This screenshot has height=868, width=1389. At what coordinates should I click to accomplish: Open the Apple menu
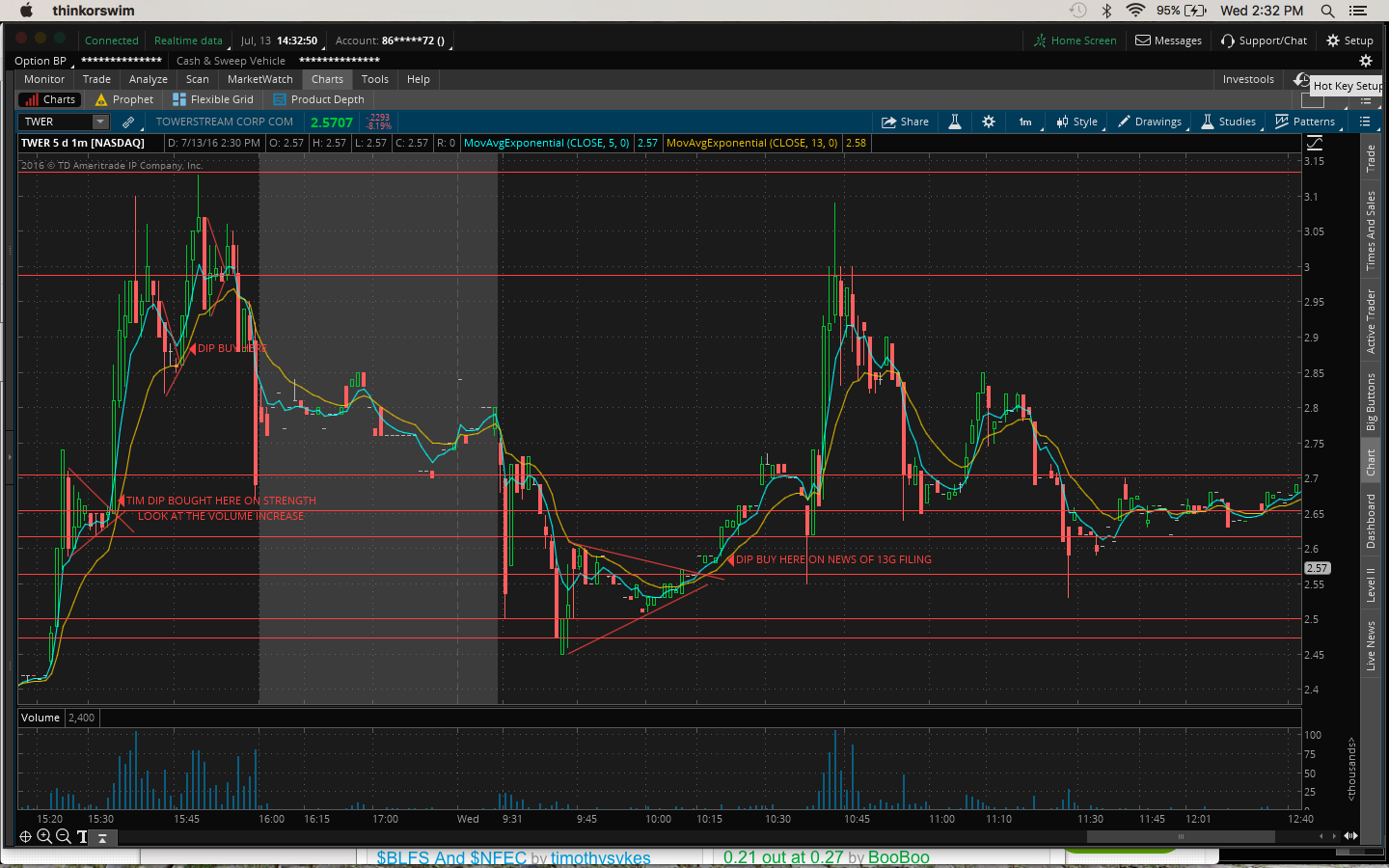pyautogui.click(x=26, y=11)
